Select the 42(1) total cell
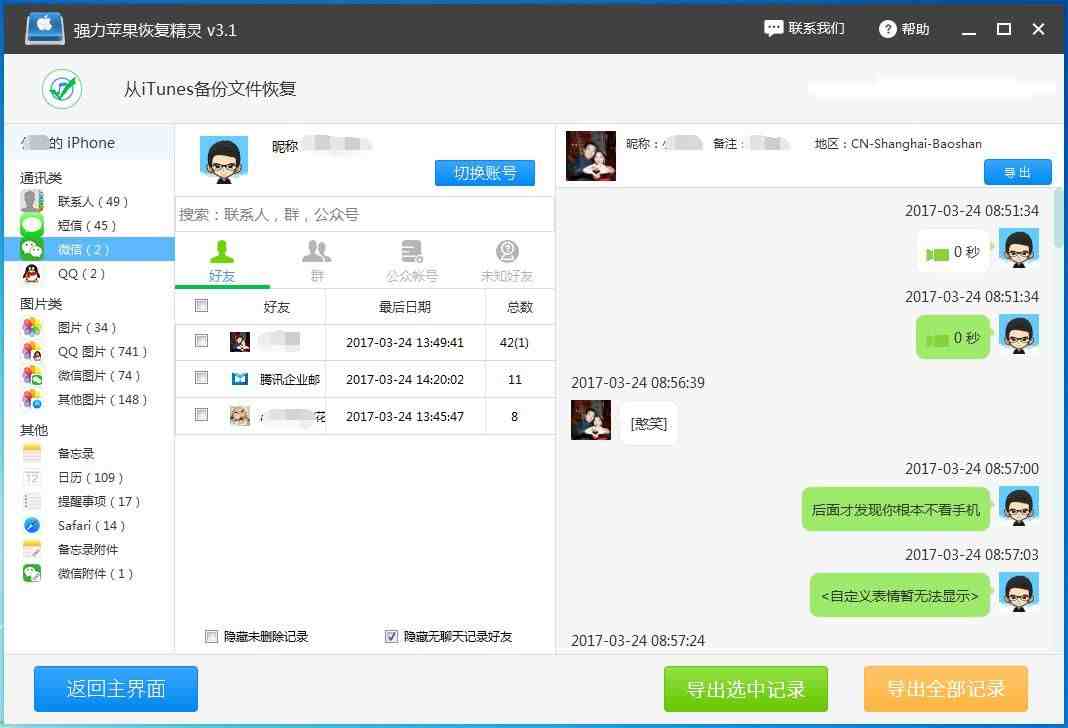This screenshot has width=1068, height=728. 514,343
